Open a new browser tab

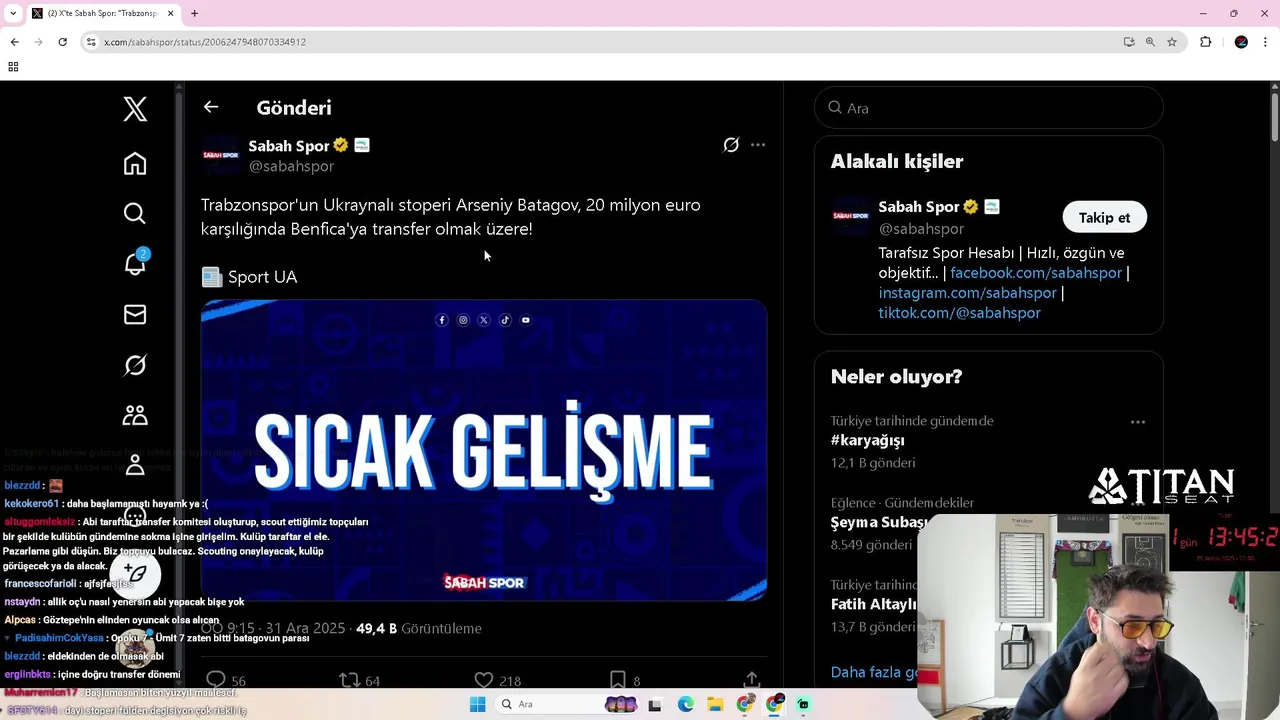tap(194, 13)
